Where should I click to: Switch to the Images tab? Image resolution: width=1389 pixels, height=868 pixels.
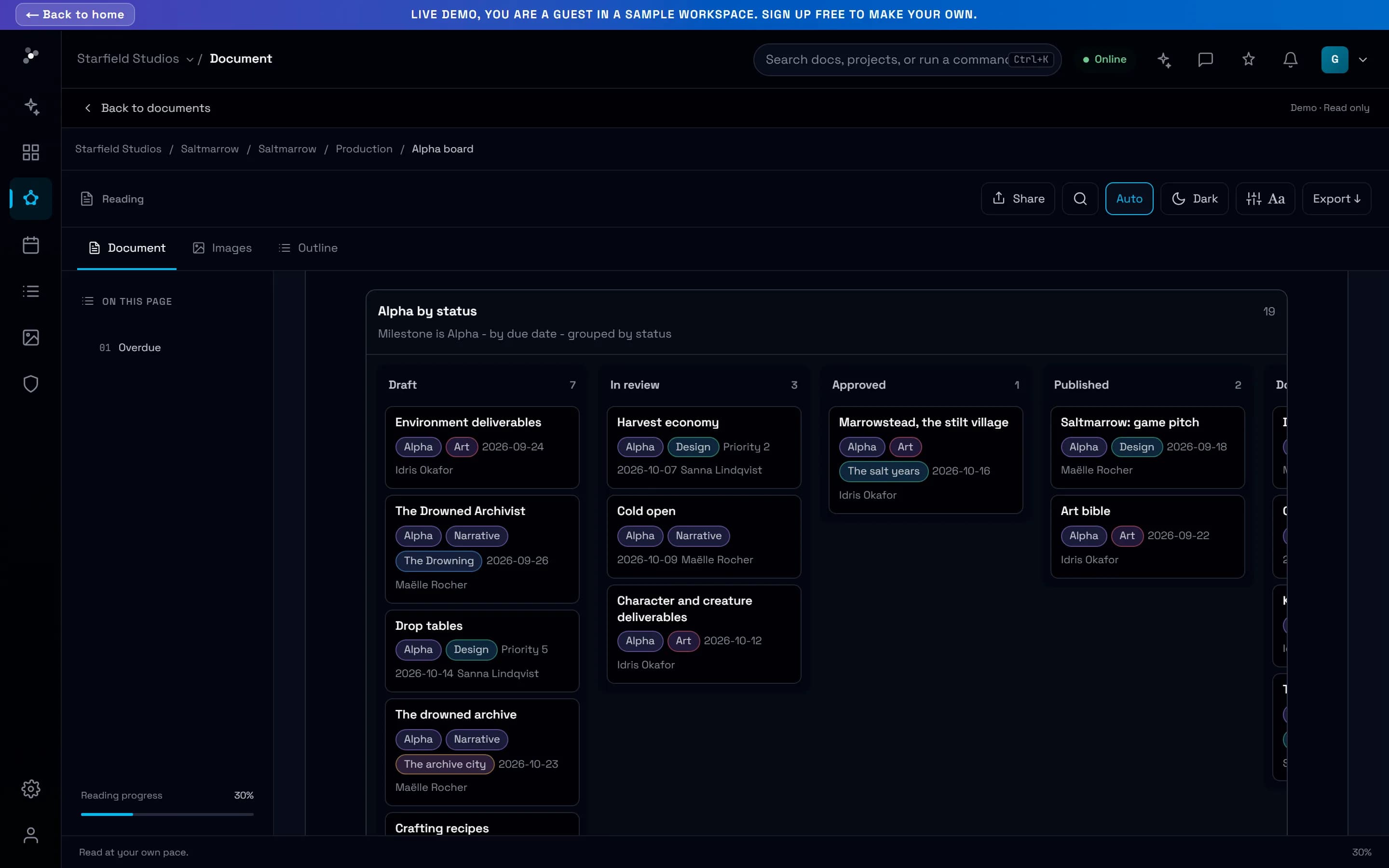(x=223, y=248)
